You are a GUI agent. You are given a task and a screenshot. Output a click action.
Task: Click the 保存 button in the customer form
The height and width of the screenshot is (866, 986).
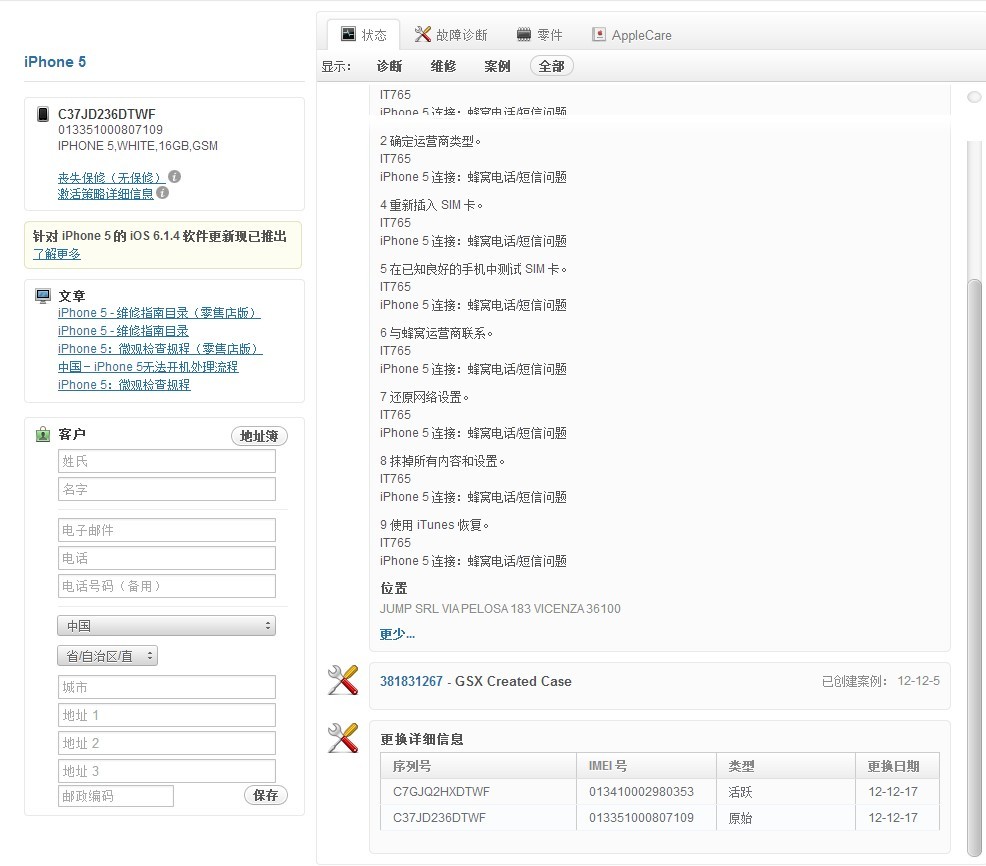tap(265, 795)
